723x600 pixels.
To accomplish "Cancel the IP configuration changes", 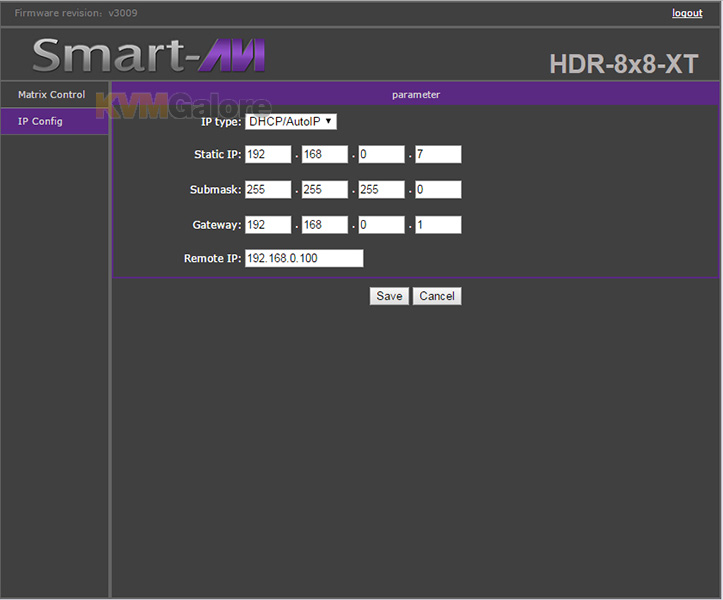I will [x=437, y=296].
